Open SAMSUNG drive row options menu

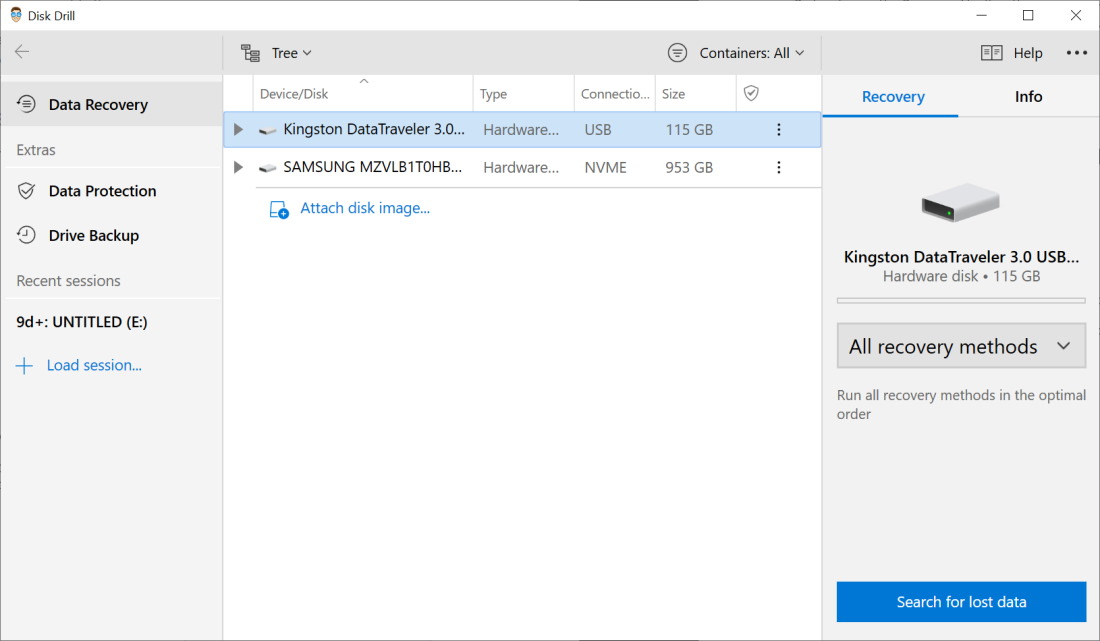[x=779, y=168]
